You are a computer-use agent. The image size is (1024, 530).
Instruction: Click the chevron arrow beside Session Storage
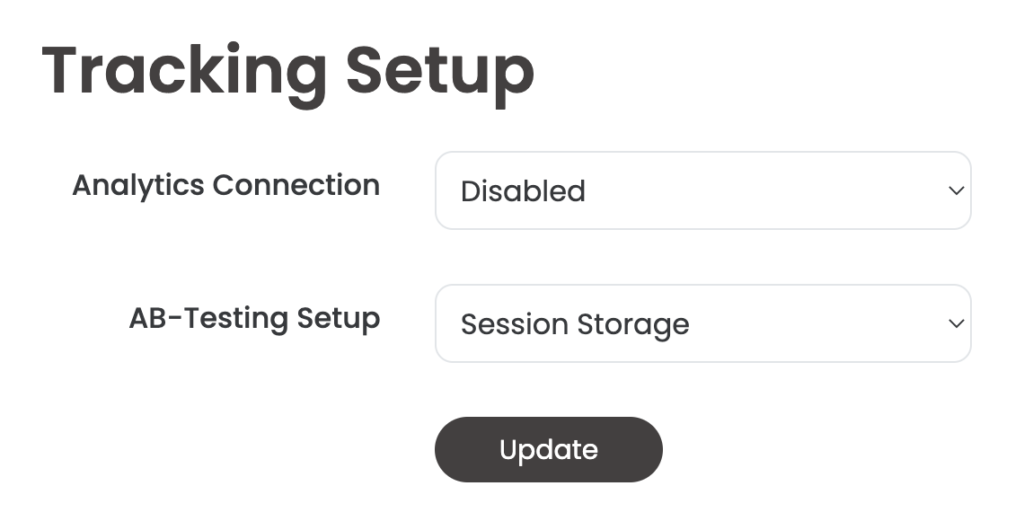956,323
